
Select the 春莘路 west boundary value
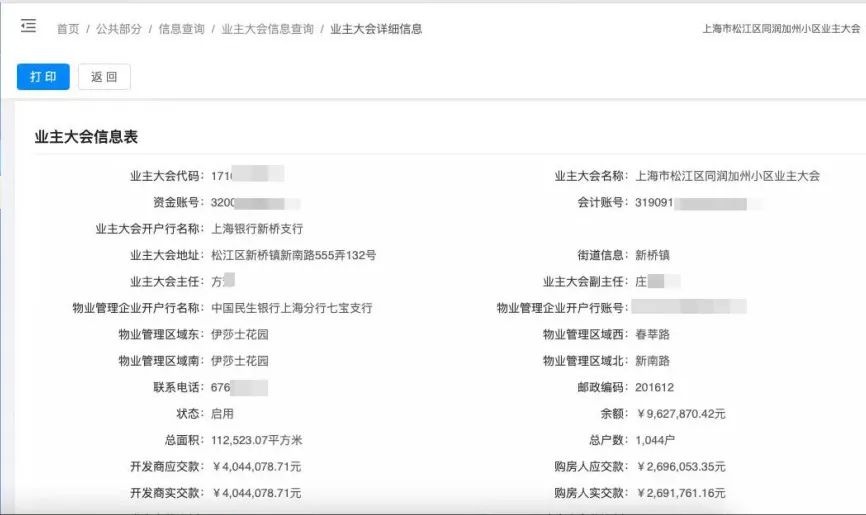(653, 334)
